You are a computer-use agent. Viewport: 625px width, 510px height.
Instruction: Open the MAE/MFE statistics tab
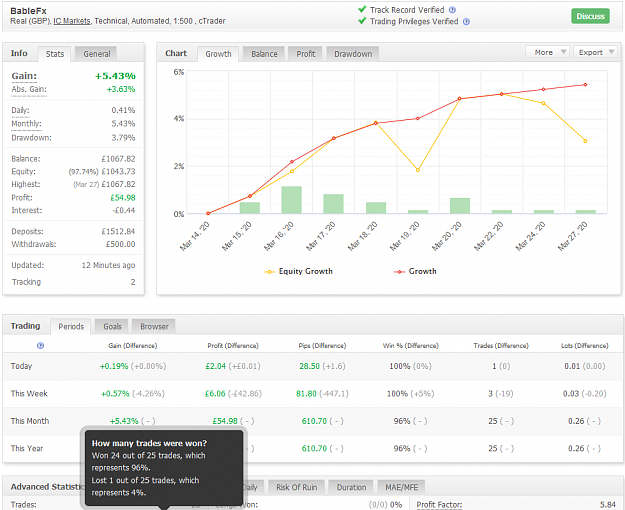401,487
